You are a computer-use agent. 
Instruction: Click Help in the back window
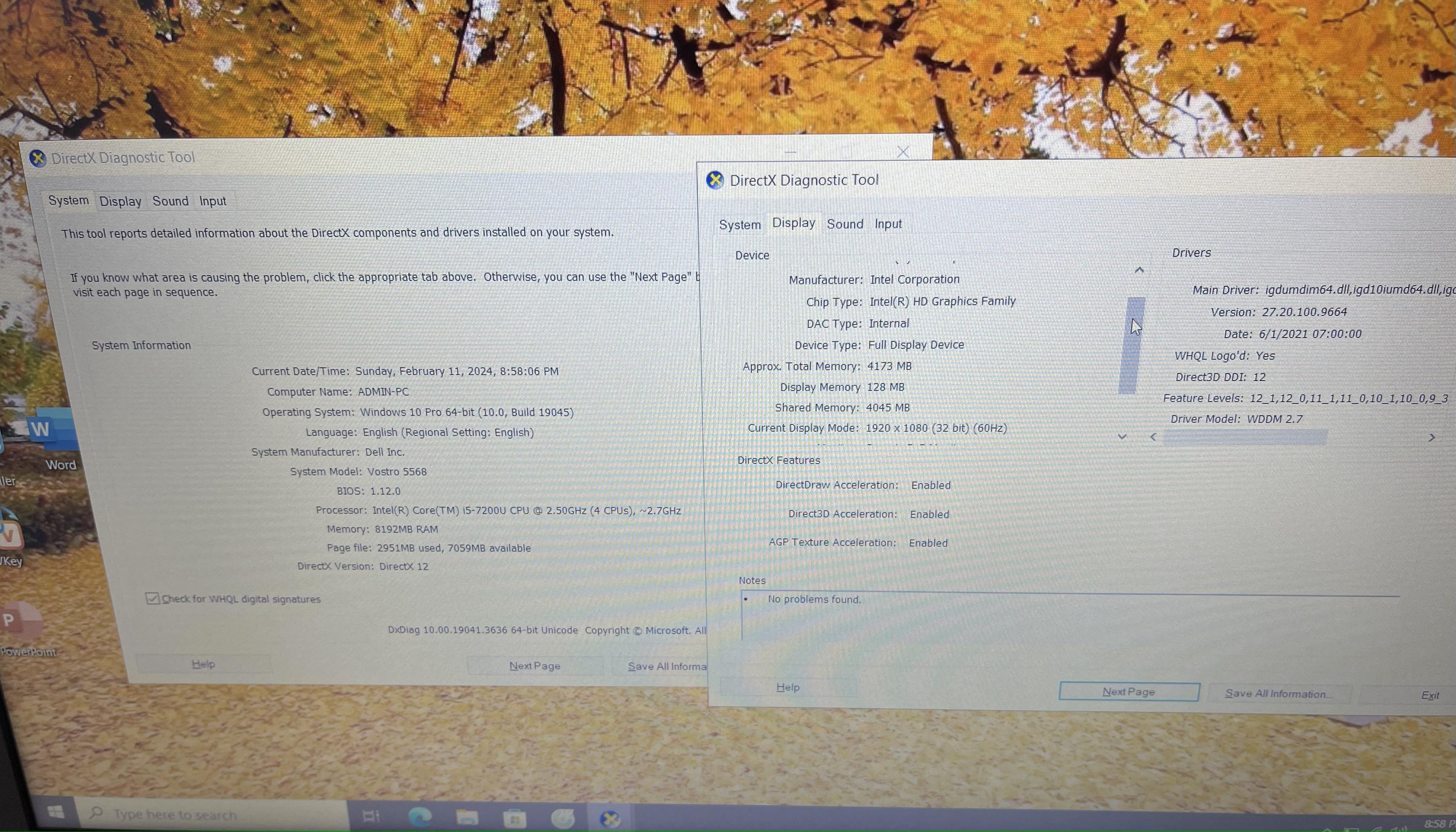coord(203,664)
